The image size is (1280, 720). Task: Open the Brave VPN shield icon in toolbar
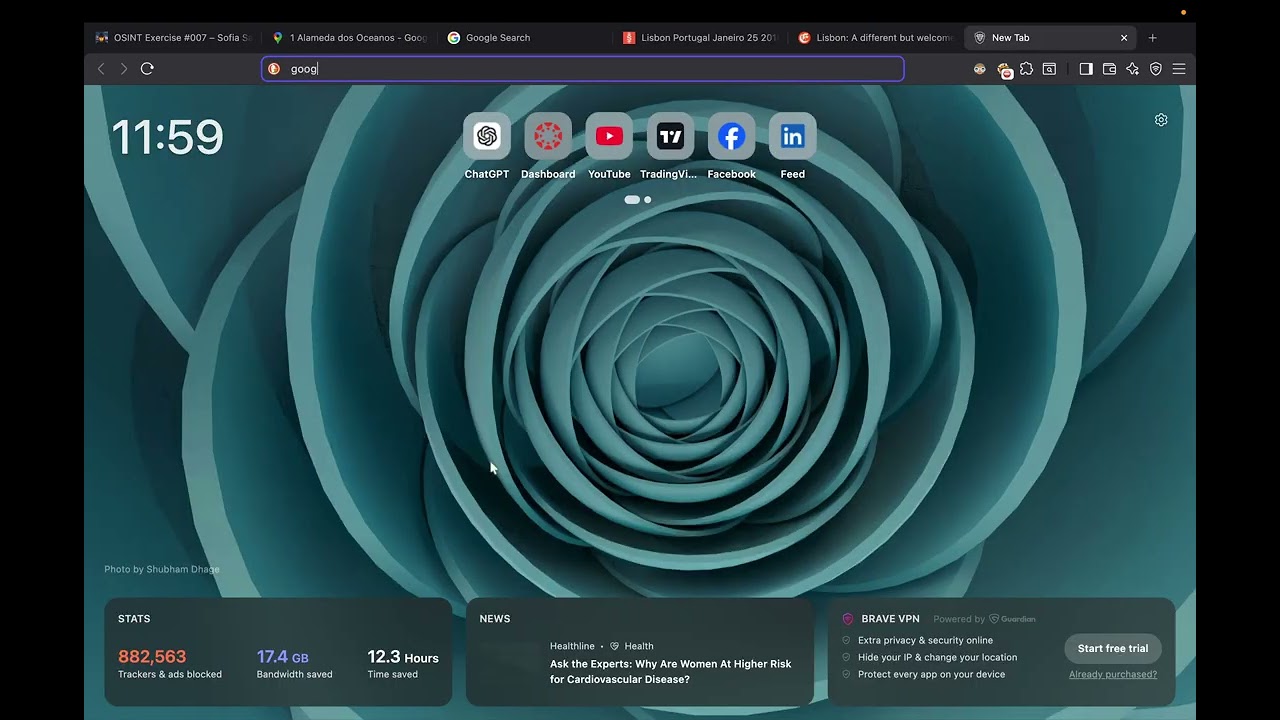1156,69
